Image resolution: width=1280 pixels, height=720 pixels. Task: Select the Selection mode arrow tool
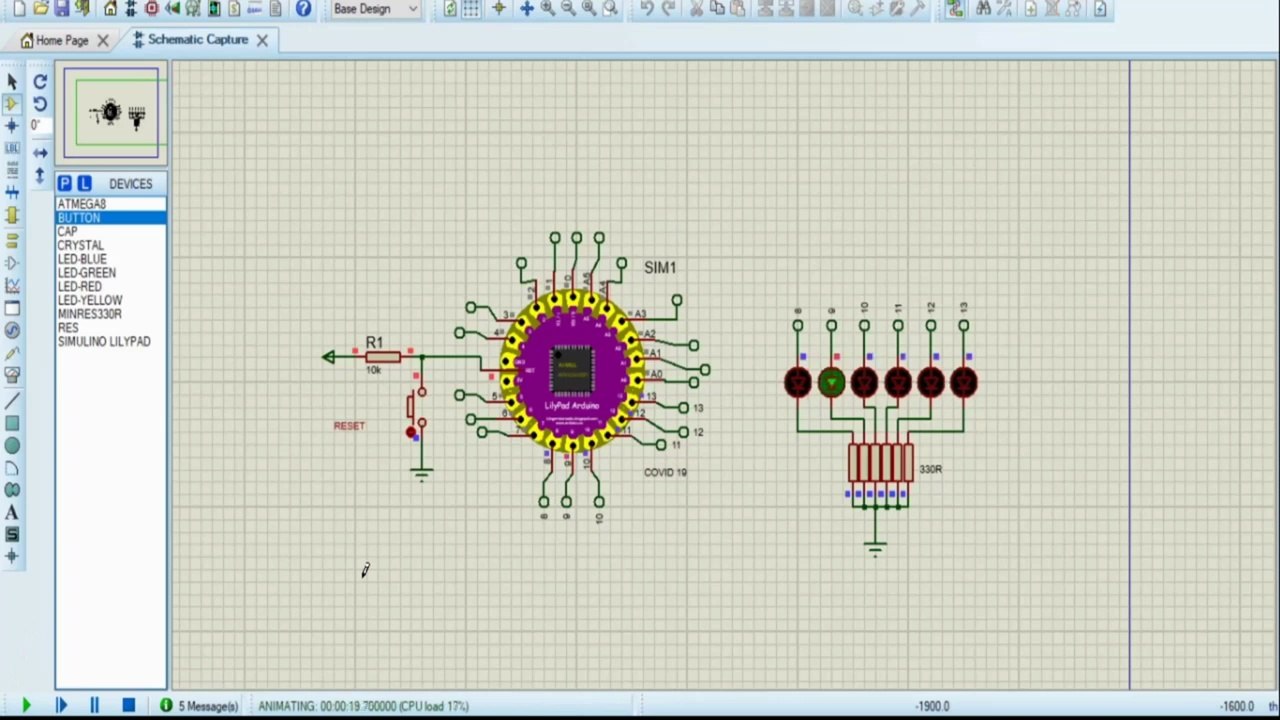tap(12, 81)
